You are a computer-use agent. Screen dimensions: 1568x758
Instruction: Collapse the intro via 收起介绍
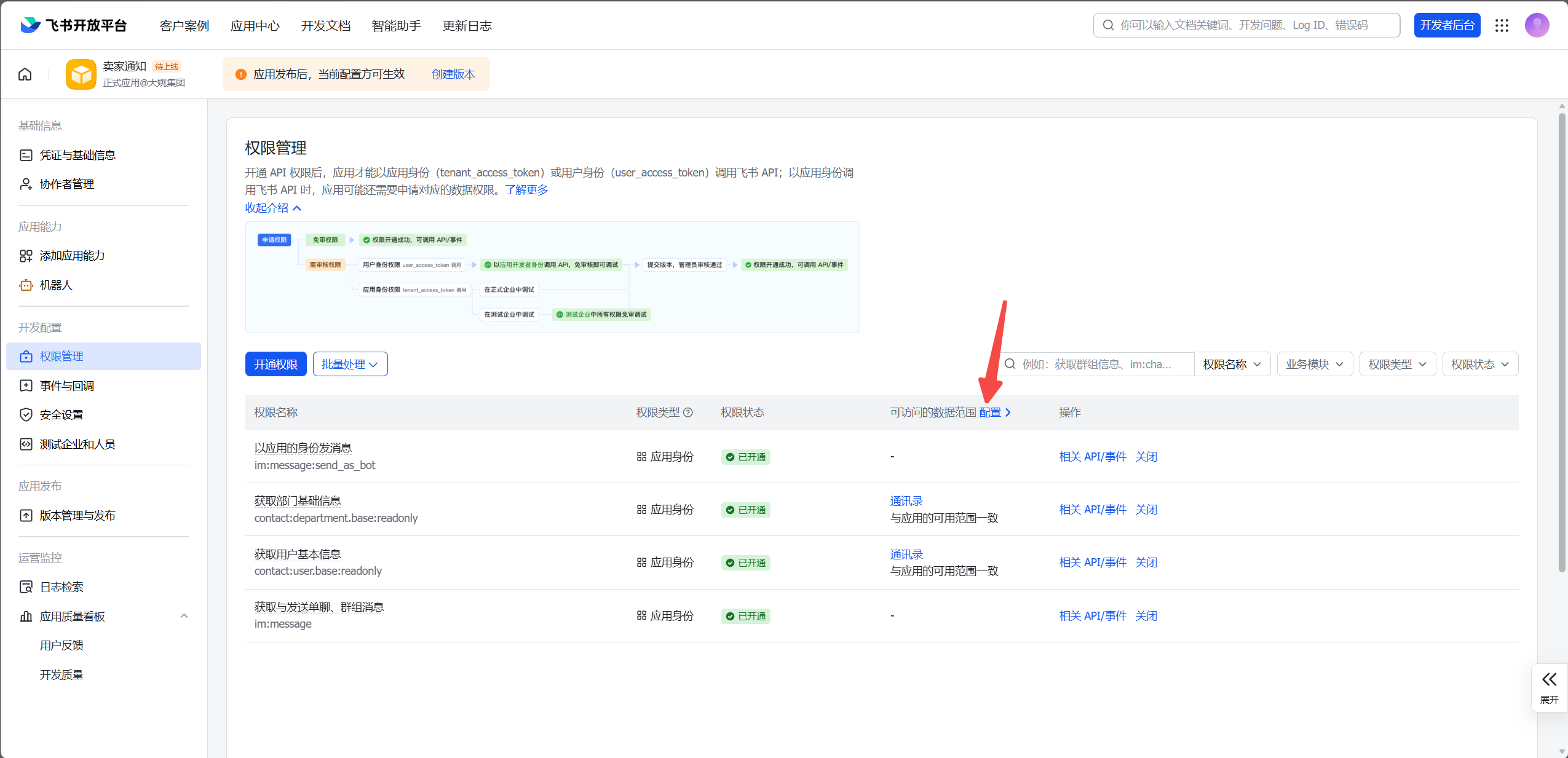tap(273, 208)
